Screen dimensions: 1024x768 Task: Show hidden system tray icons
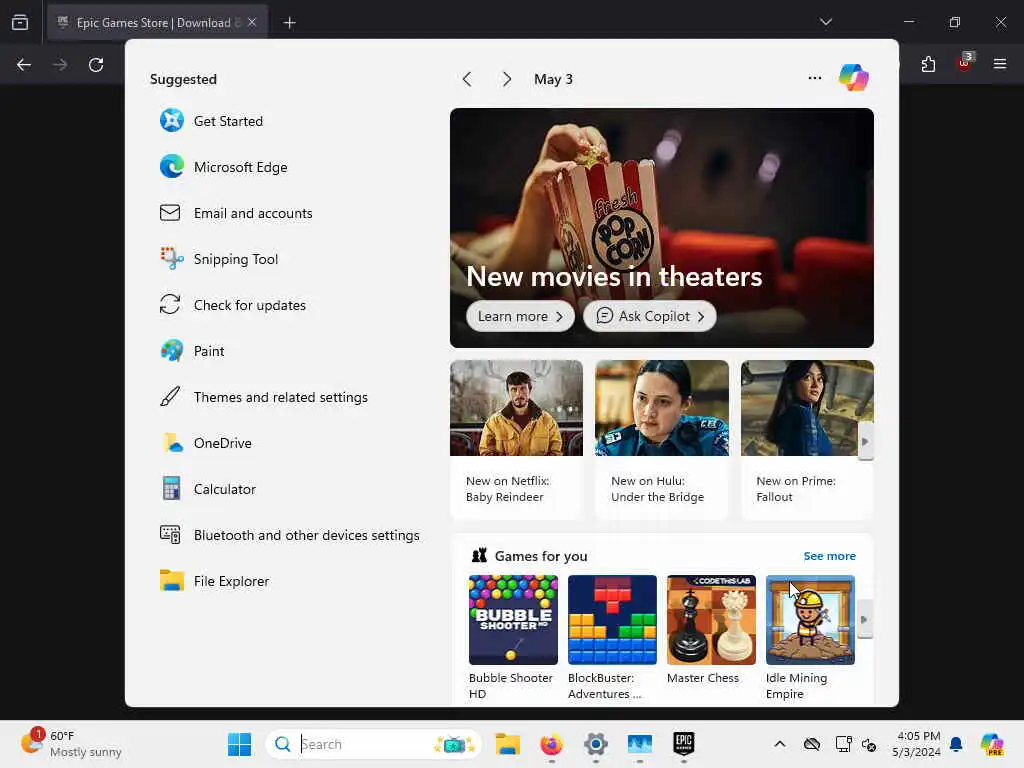point(780,744)
